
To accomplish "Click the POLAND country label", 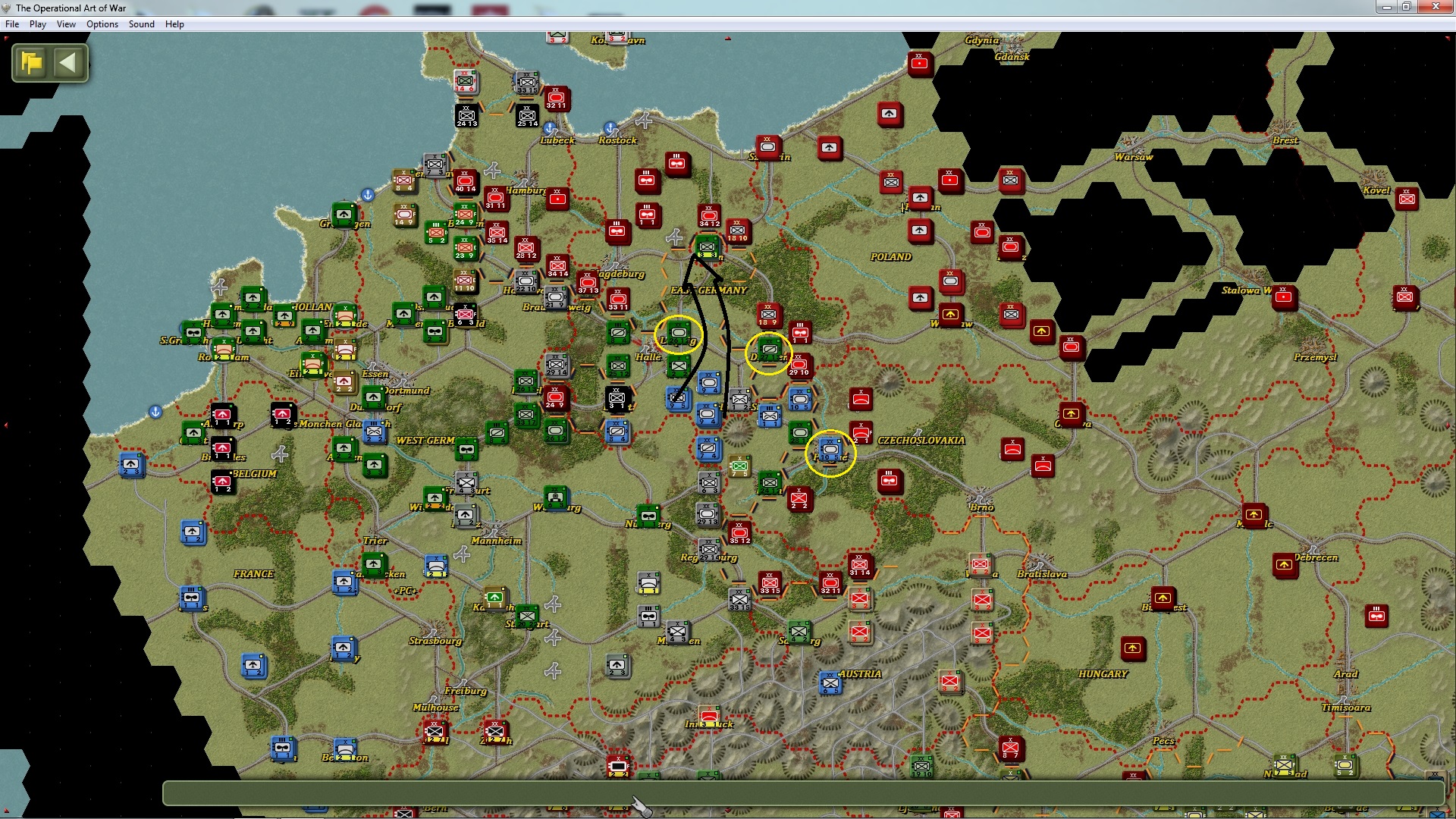I will click(891, 257).
